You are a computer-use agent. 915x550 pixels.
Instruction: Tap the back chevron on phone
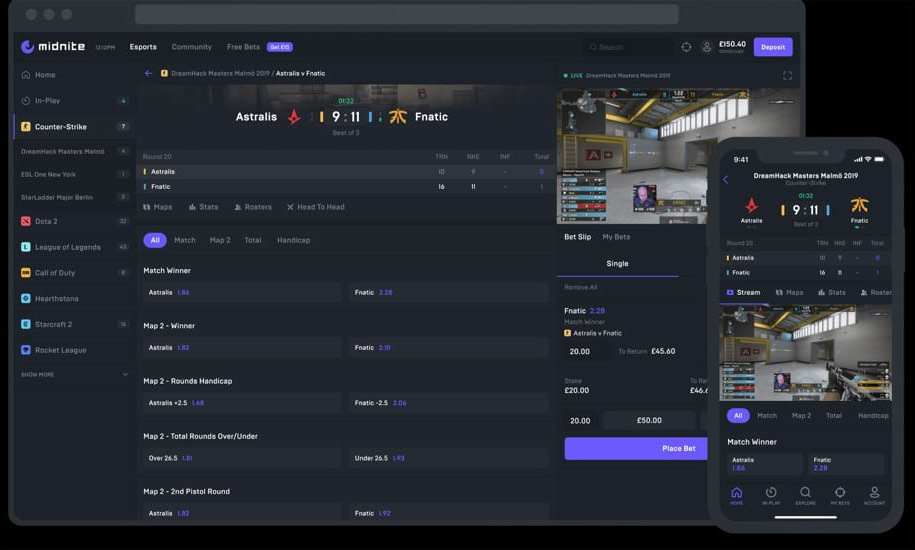click(726, 180)
